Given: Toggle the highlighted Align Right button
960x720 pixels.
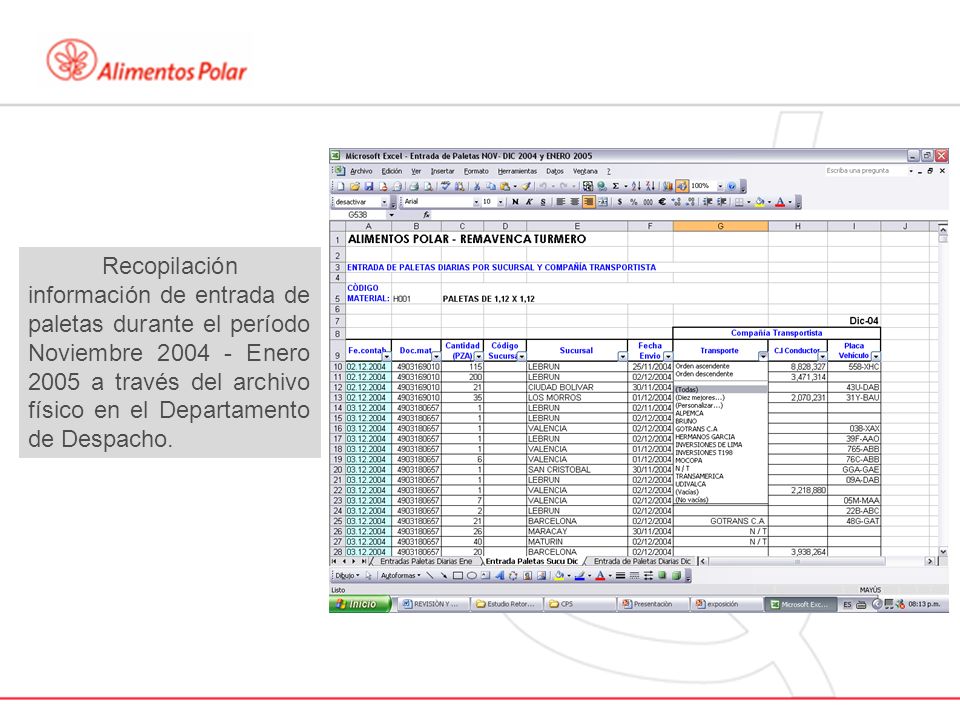Looking at the screenshot, I should coord(588,201).
